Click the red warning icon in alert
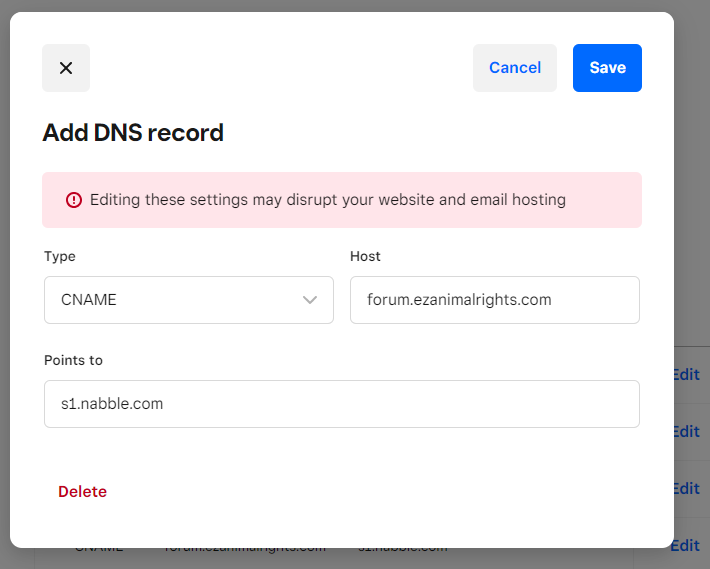The height and width of the screenshot is (569, 710). click(x=74, y=200)
